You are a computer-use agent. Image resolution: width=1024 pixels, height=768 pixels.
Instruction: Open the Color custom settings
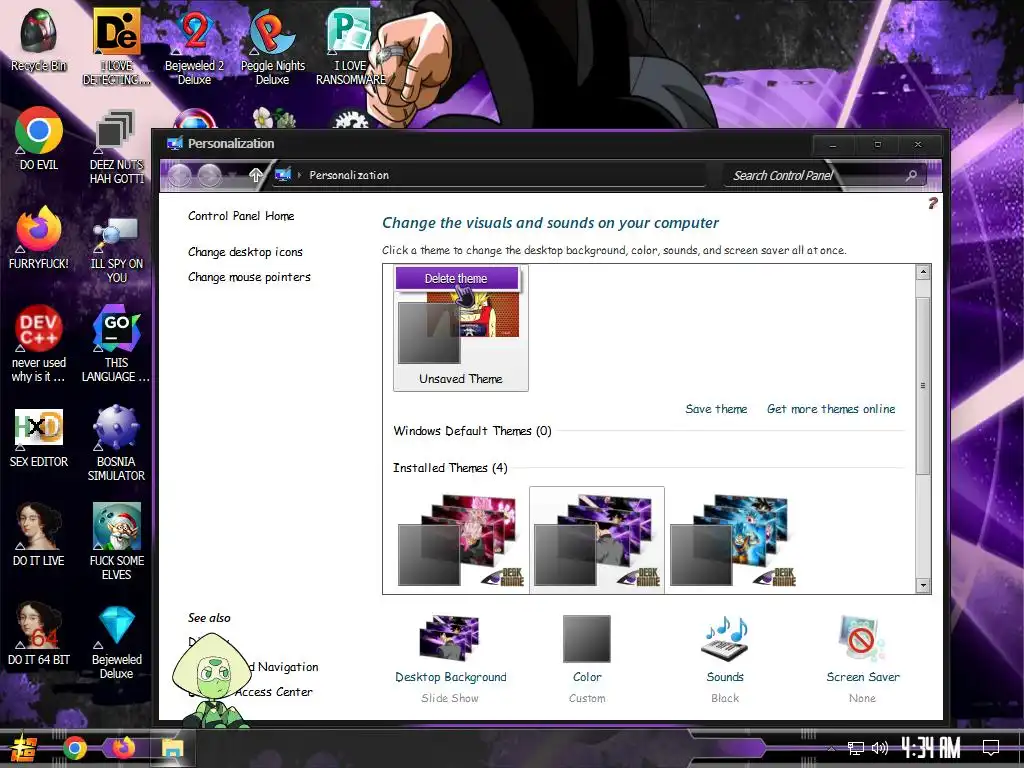coord(587,658)
